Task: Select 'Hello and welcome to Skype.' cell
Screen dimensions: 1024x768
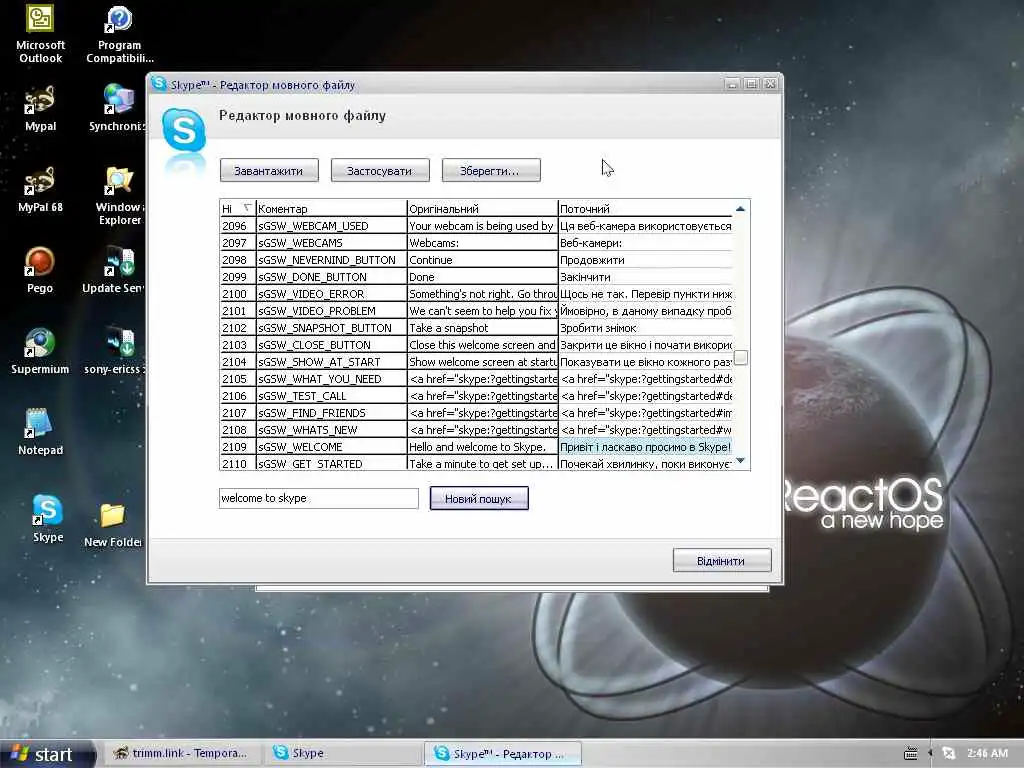Action: (482, 447)
